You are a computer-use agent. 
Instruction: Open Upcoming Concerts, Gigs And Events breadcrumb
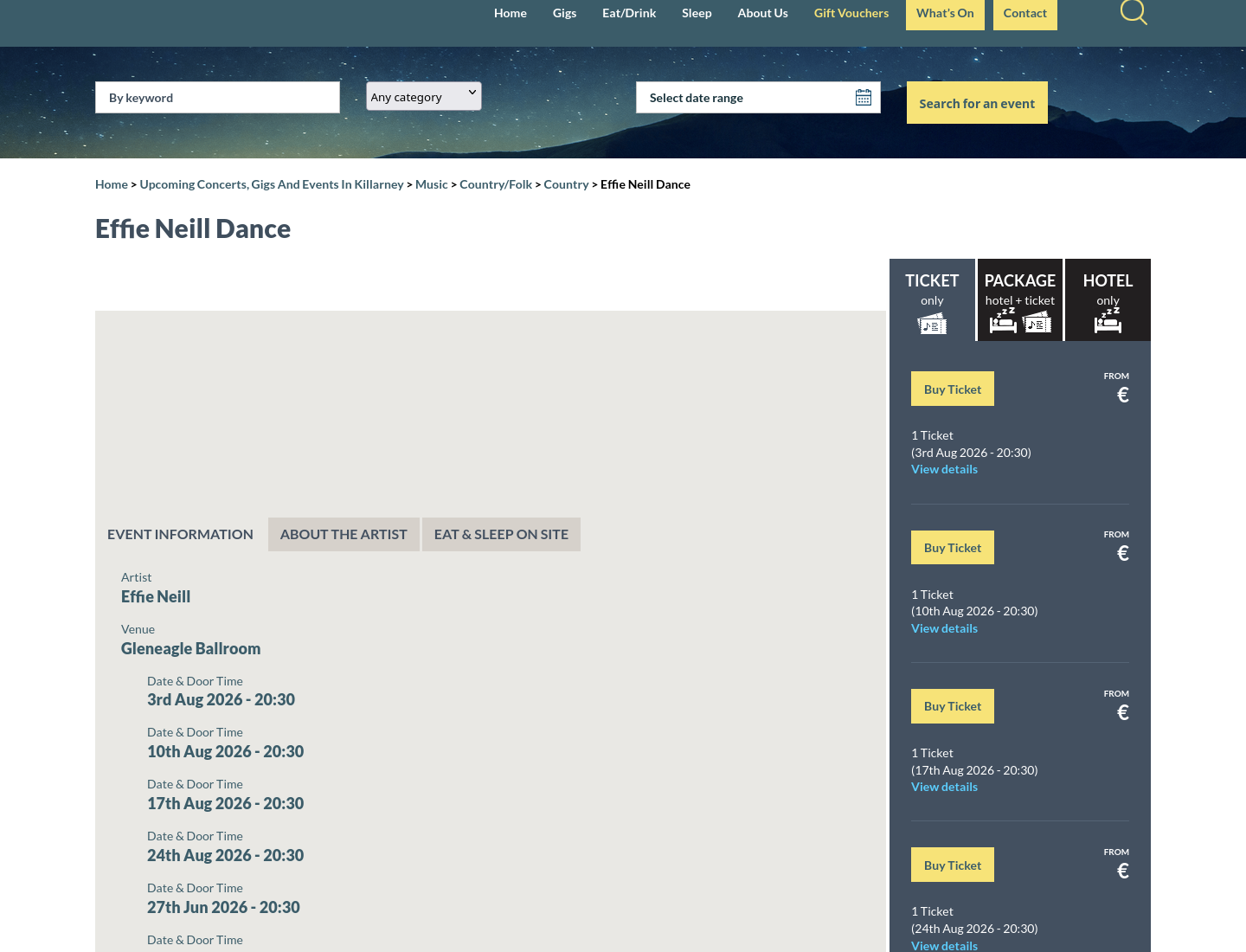272,184
